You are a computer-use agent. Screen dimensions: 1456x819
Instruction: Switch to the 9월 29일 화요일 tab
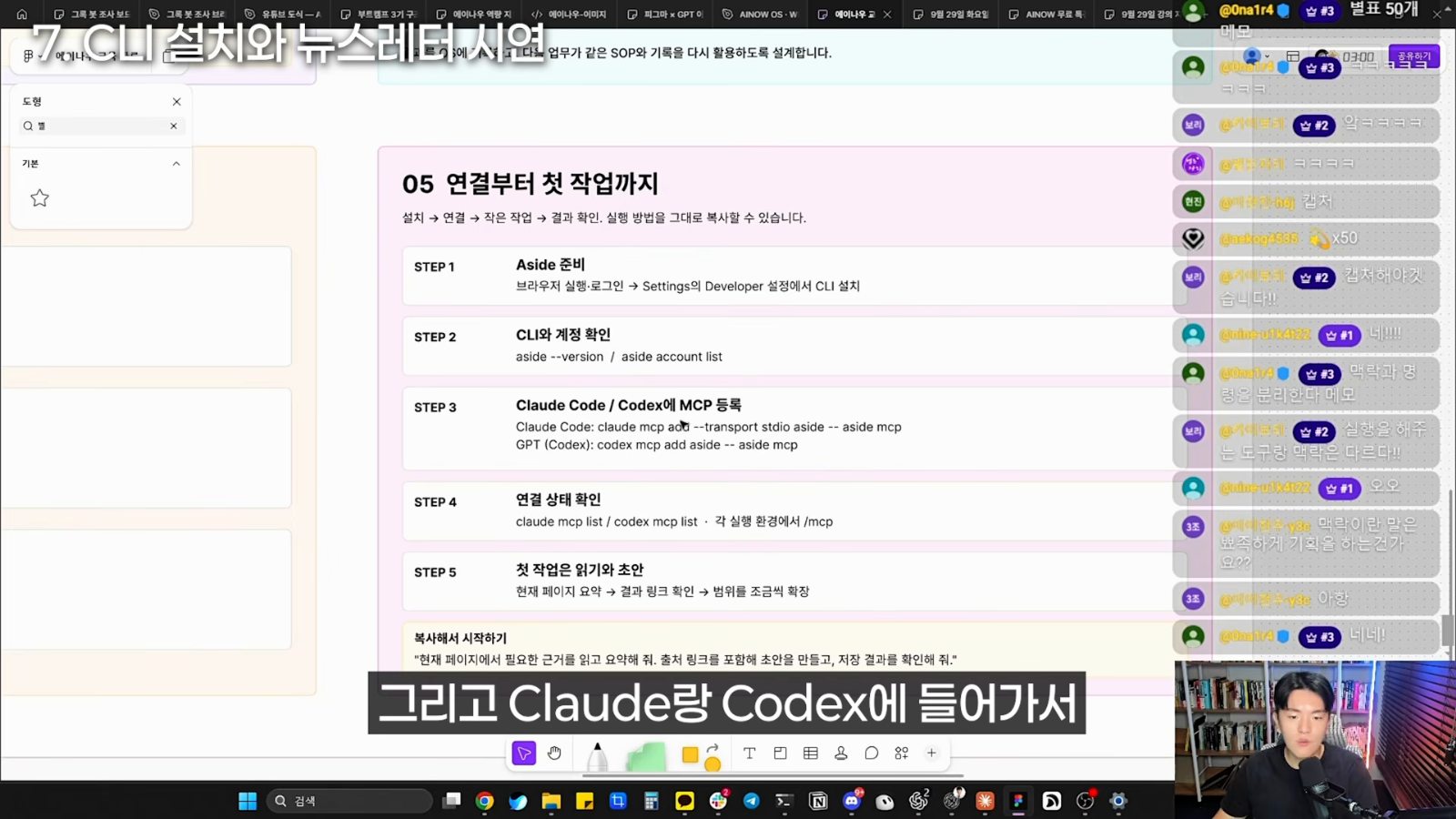click(x=951, y=15)
